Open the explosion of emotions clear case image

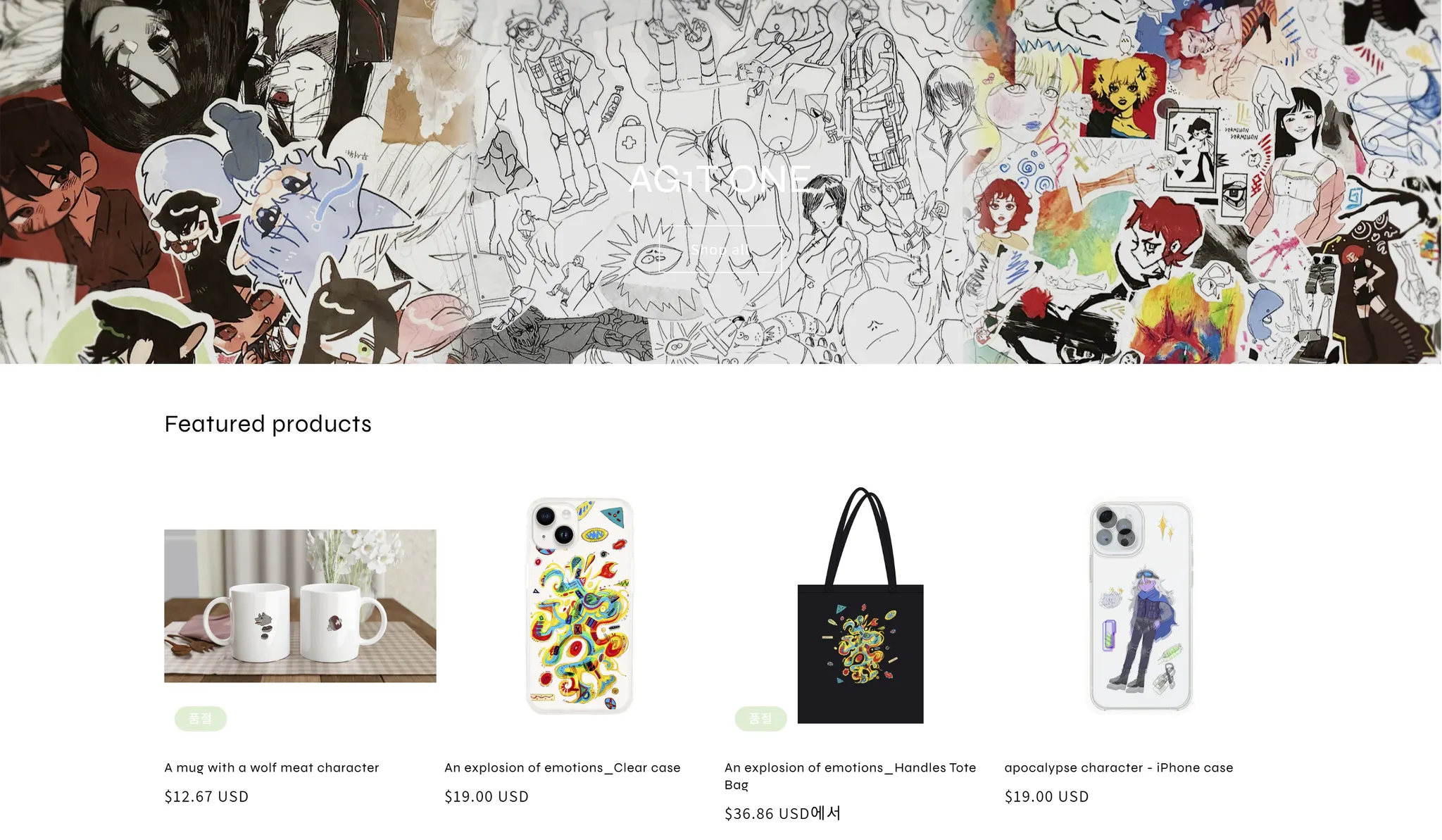click(580, 606)
